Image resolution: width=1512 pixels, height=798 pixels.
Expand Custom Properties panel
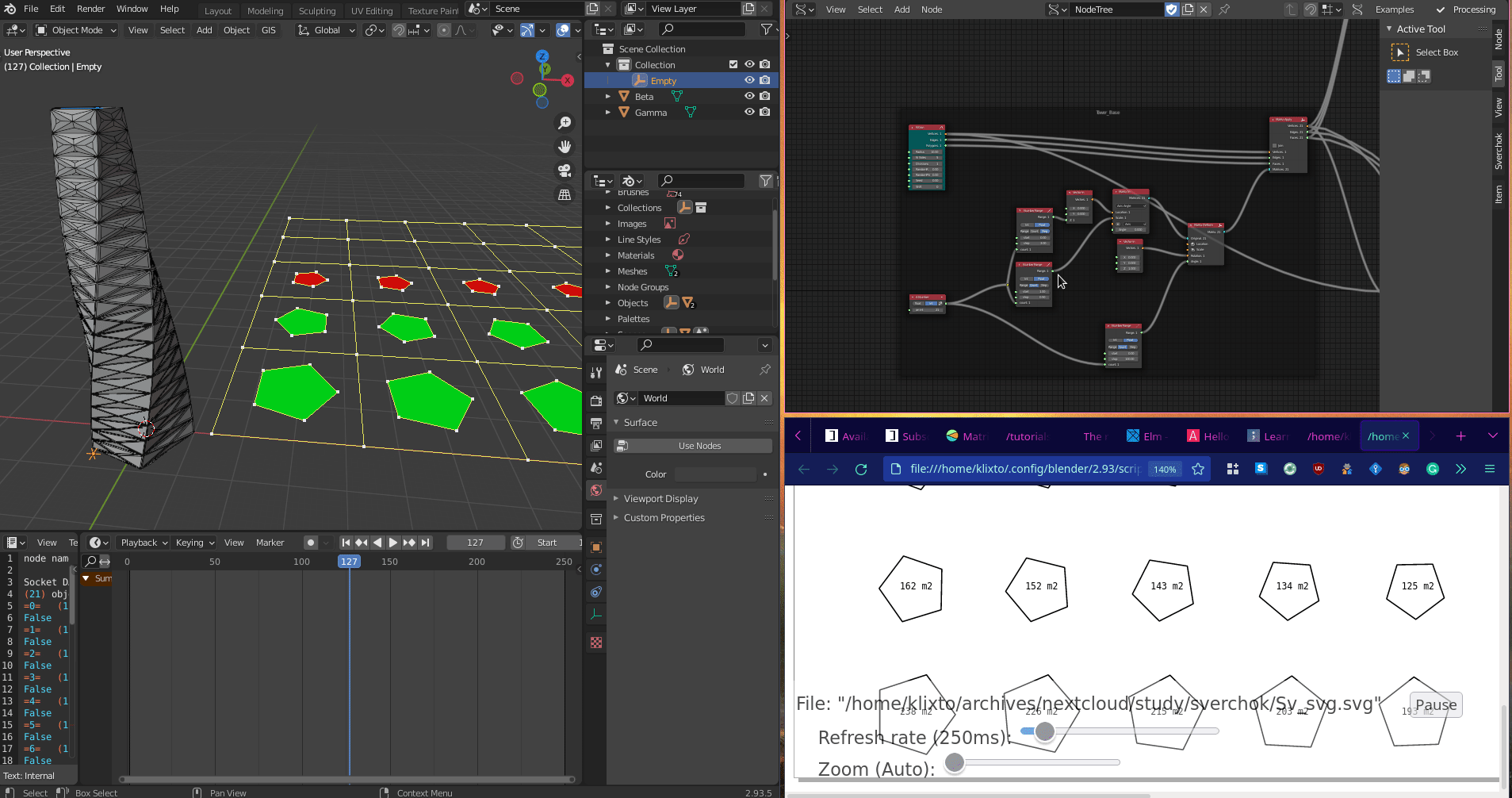[x=616, y=517]
